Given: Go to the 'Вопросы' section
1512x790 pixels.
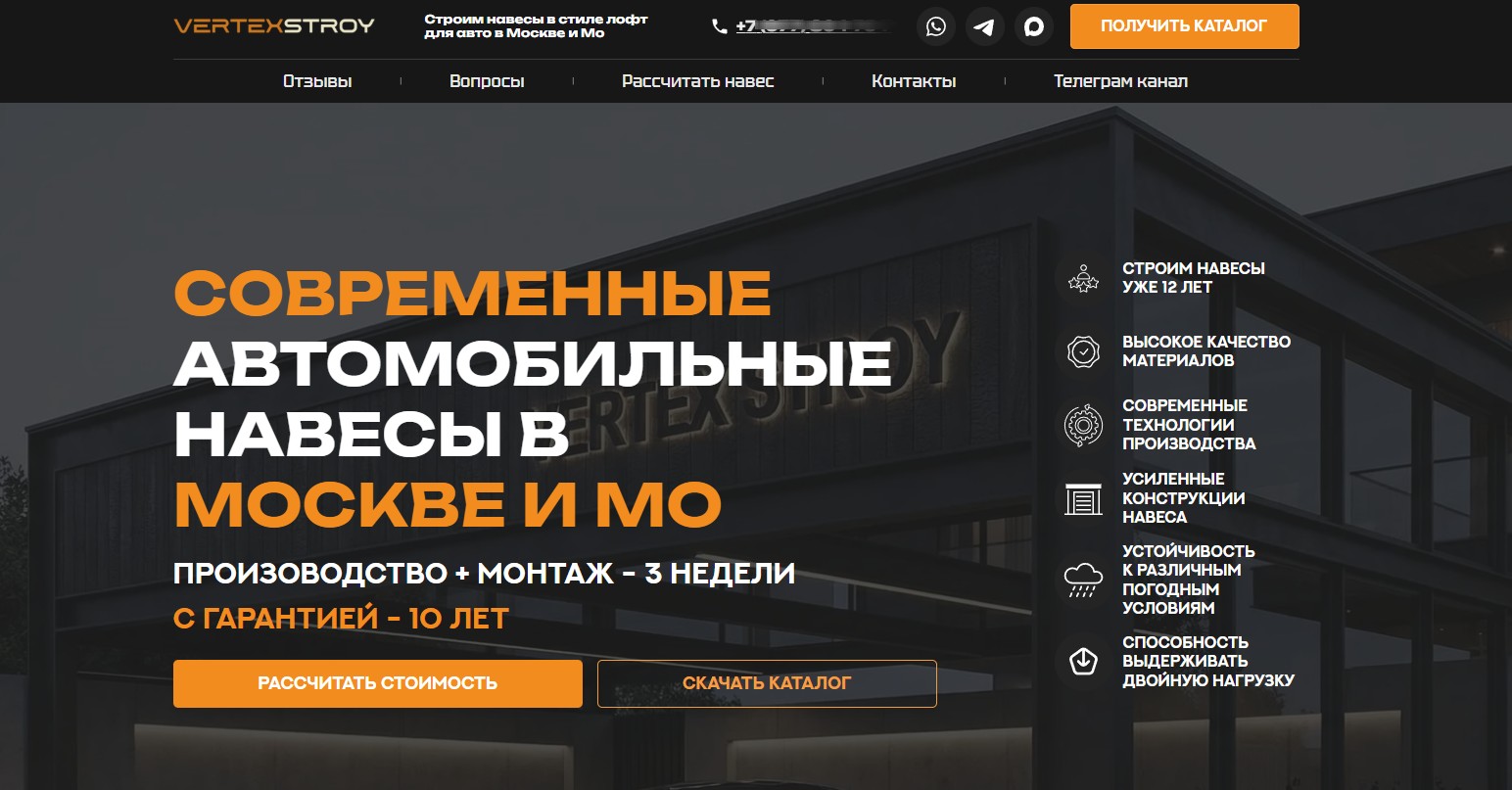Looking at the screenshot, I should pos(487,81).
